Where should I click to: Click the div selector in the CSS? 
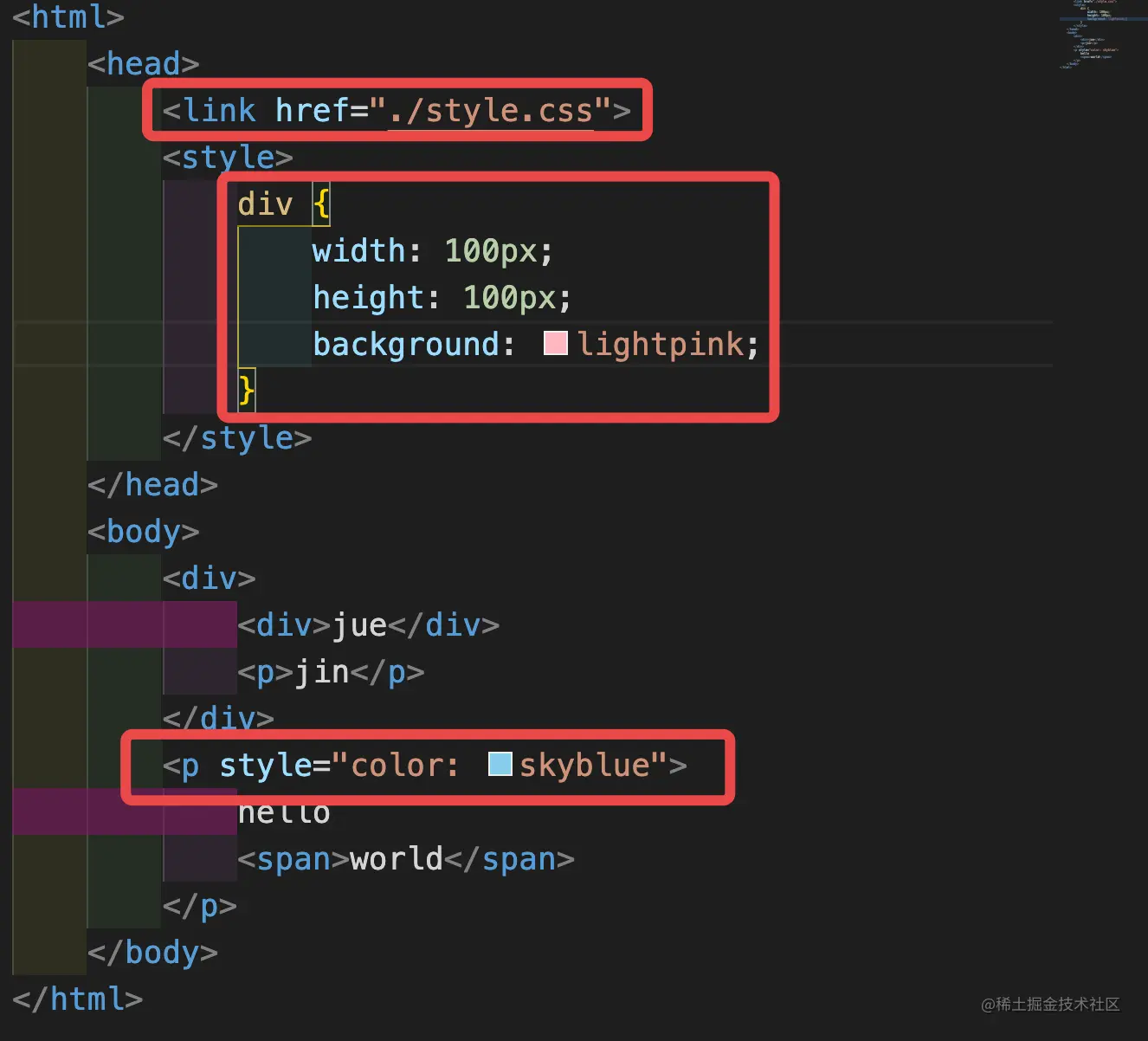[x=265, y=204]
